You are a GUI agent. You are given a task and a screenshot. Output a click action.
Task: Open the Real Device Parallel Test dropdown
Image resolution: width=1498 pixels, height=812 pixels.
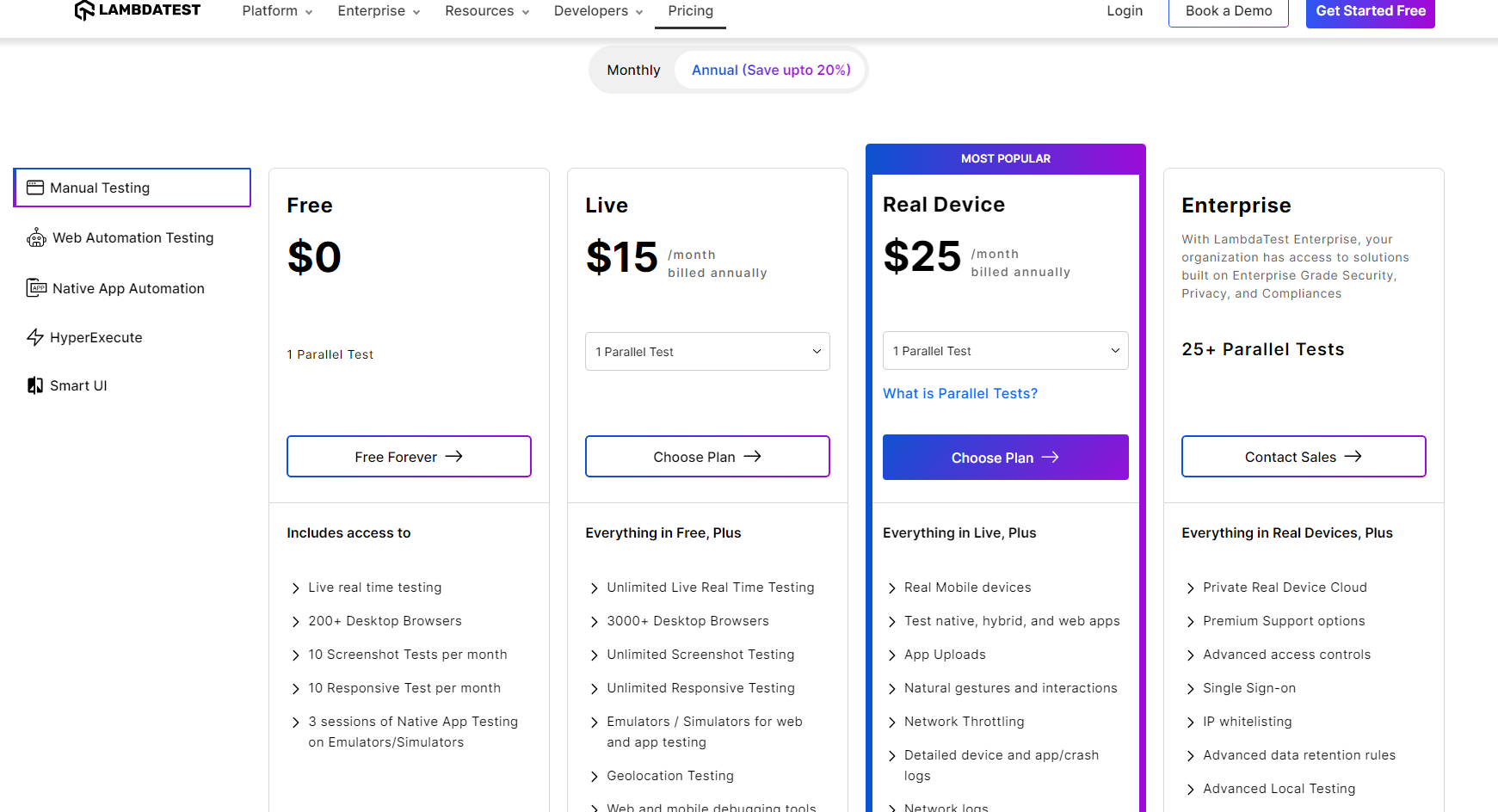pos(1005,351)
